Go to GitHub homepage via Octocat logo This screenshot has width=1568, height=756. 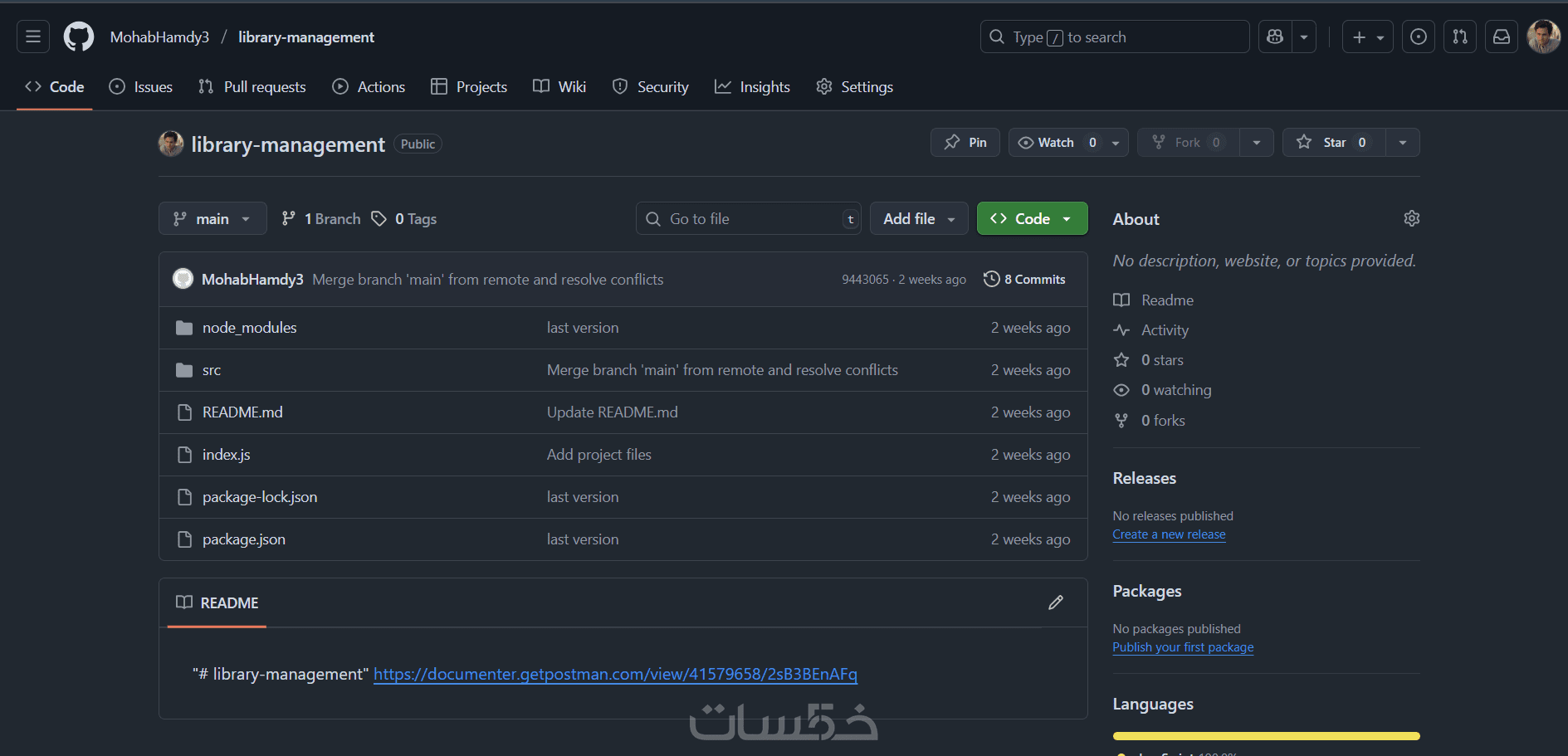(x=79, y=37)
